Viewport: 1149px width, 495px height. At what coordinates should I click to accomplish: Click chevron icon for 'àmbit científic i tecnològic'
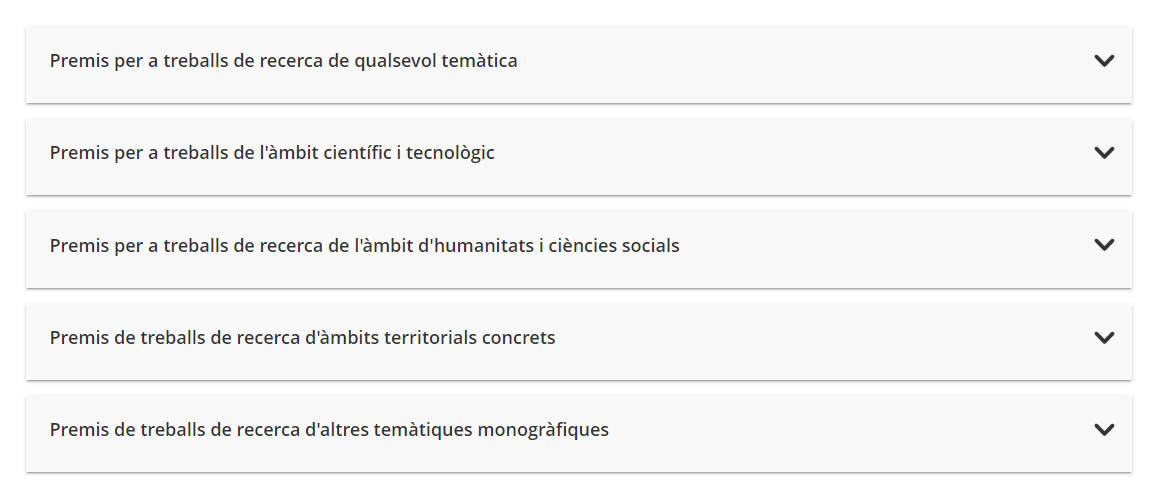point(1104,153)
